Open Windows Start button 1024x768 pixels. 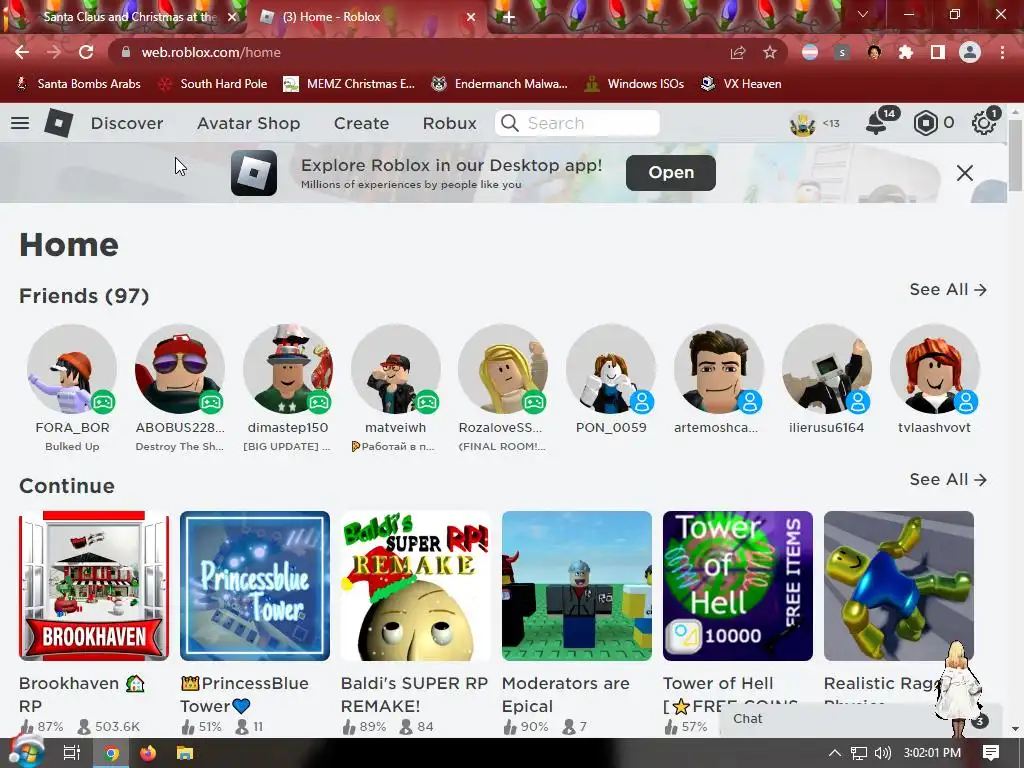[26, 752]
